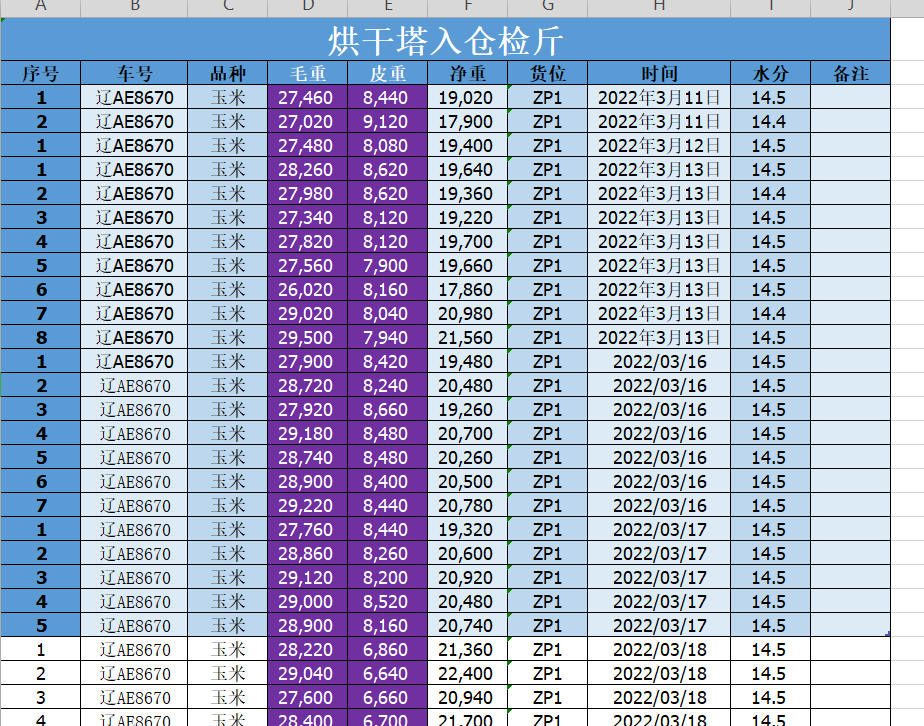Select net weight cell 17,860

click(x=468, y=289)
